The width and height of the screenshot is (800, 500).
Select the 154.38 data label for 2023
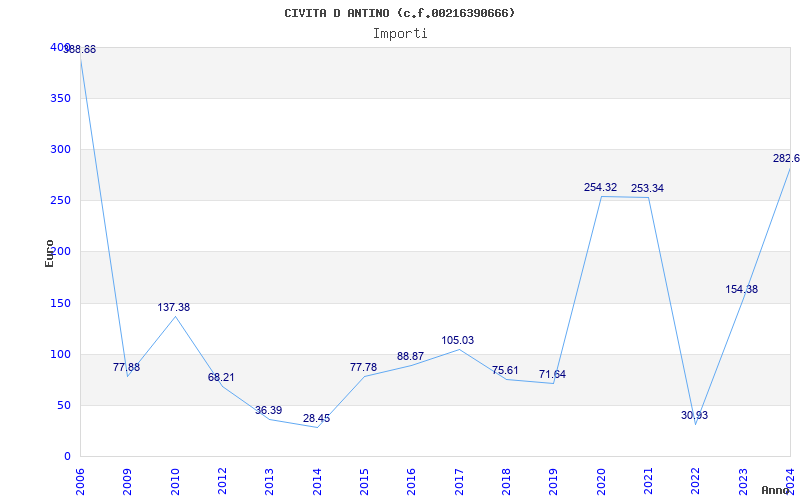coord(741,289)
